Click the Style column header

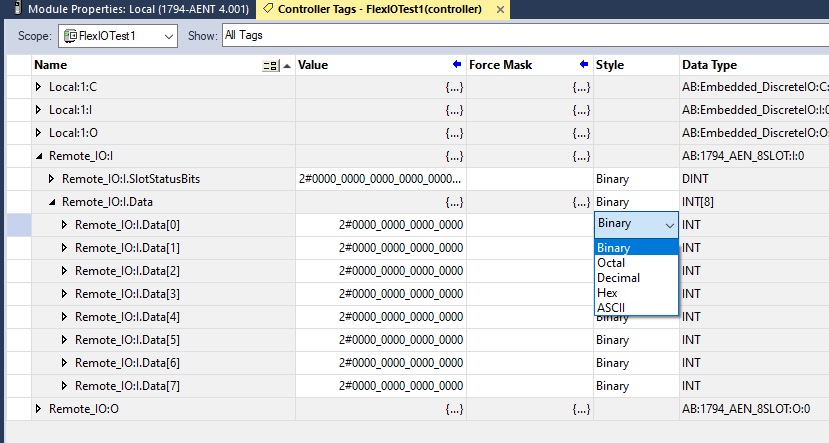(x=636, y=65)
